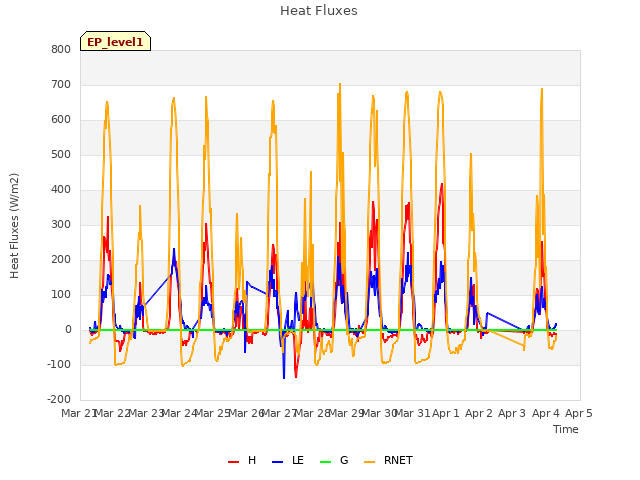Click the green G legend color marker
This screenshot has height=480, width=640.
[x=325, y=462]
